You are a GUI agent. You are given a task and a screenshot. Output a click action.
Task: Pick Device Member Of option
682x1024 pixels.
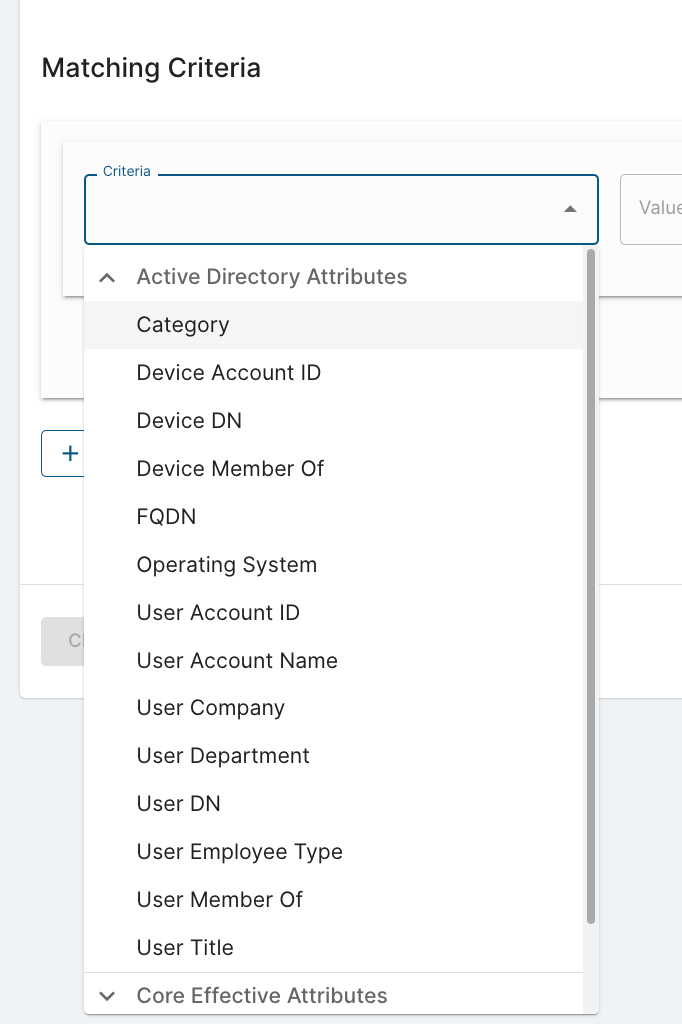click(x=230, y=469)
